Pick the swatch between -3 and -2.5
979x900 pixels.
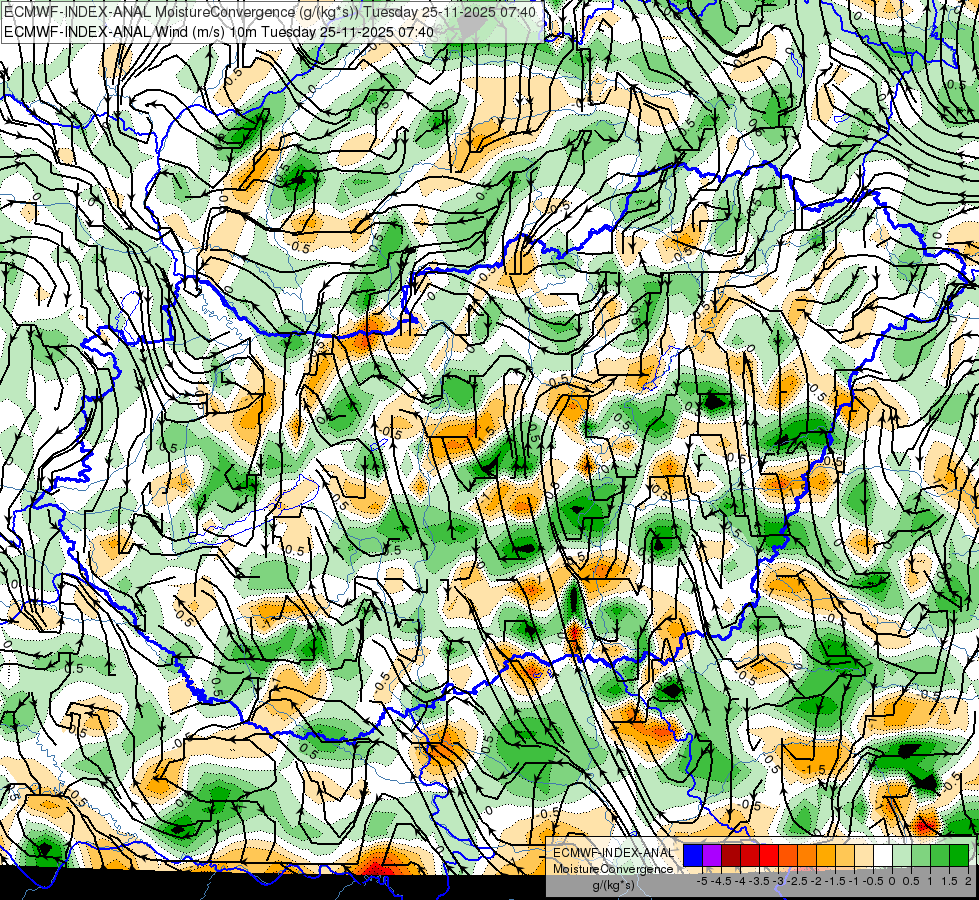click(x=788, y=855)
